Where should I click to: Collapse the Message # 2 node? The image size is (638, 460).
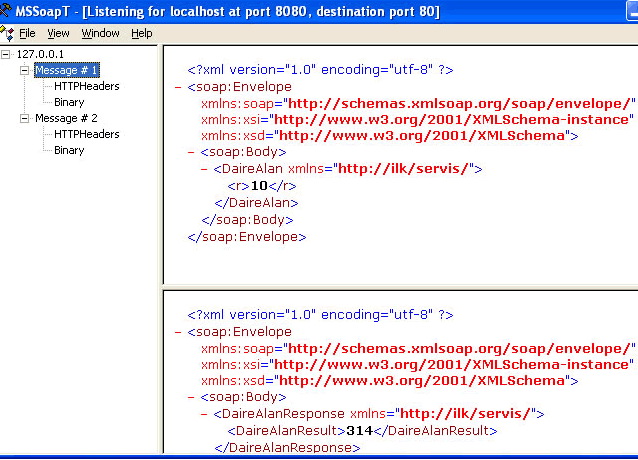[25, 118]
